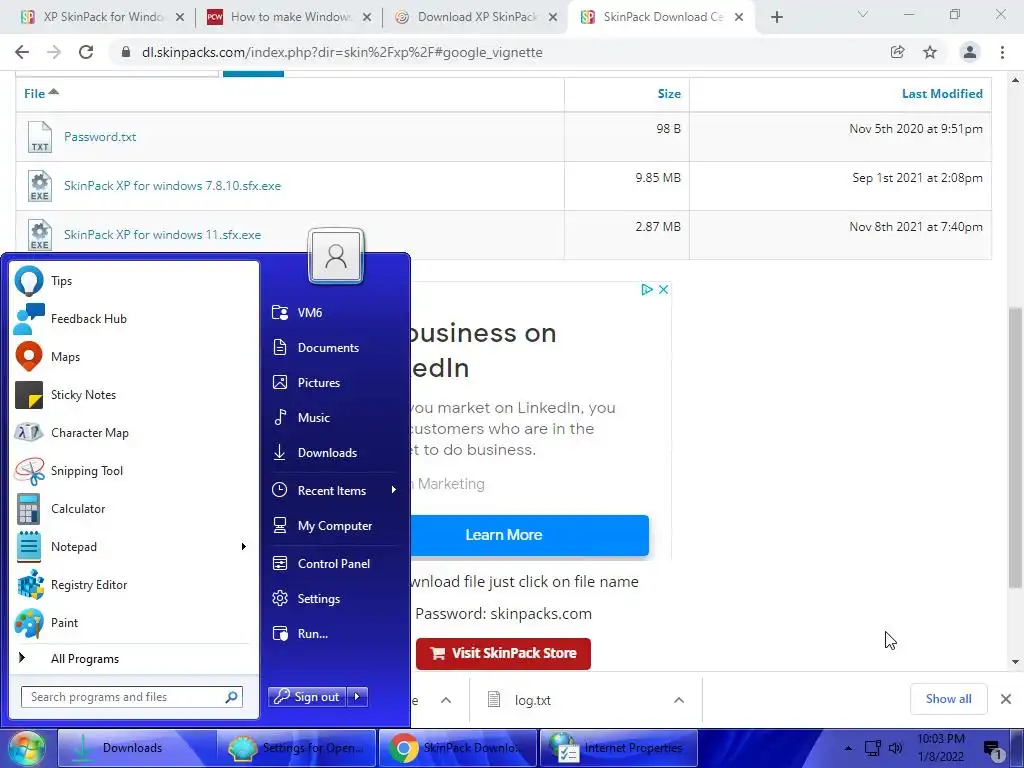
Task: Go back in browser history
Action: click(22, 52)
